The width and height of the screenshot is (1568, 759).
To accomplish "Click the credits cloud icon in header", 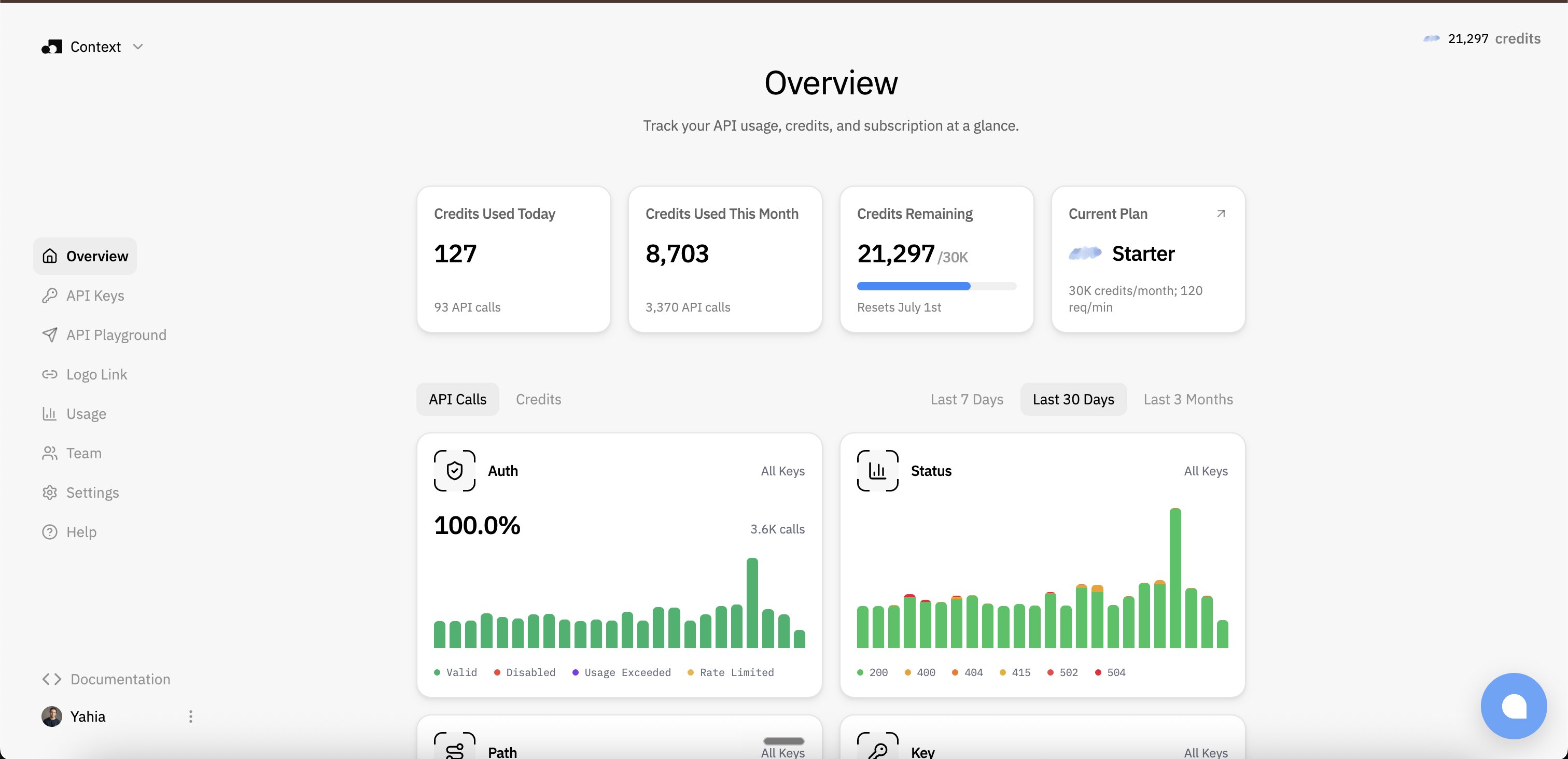I will tap(1432, 38).
